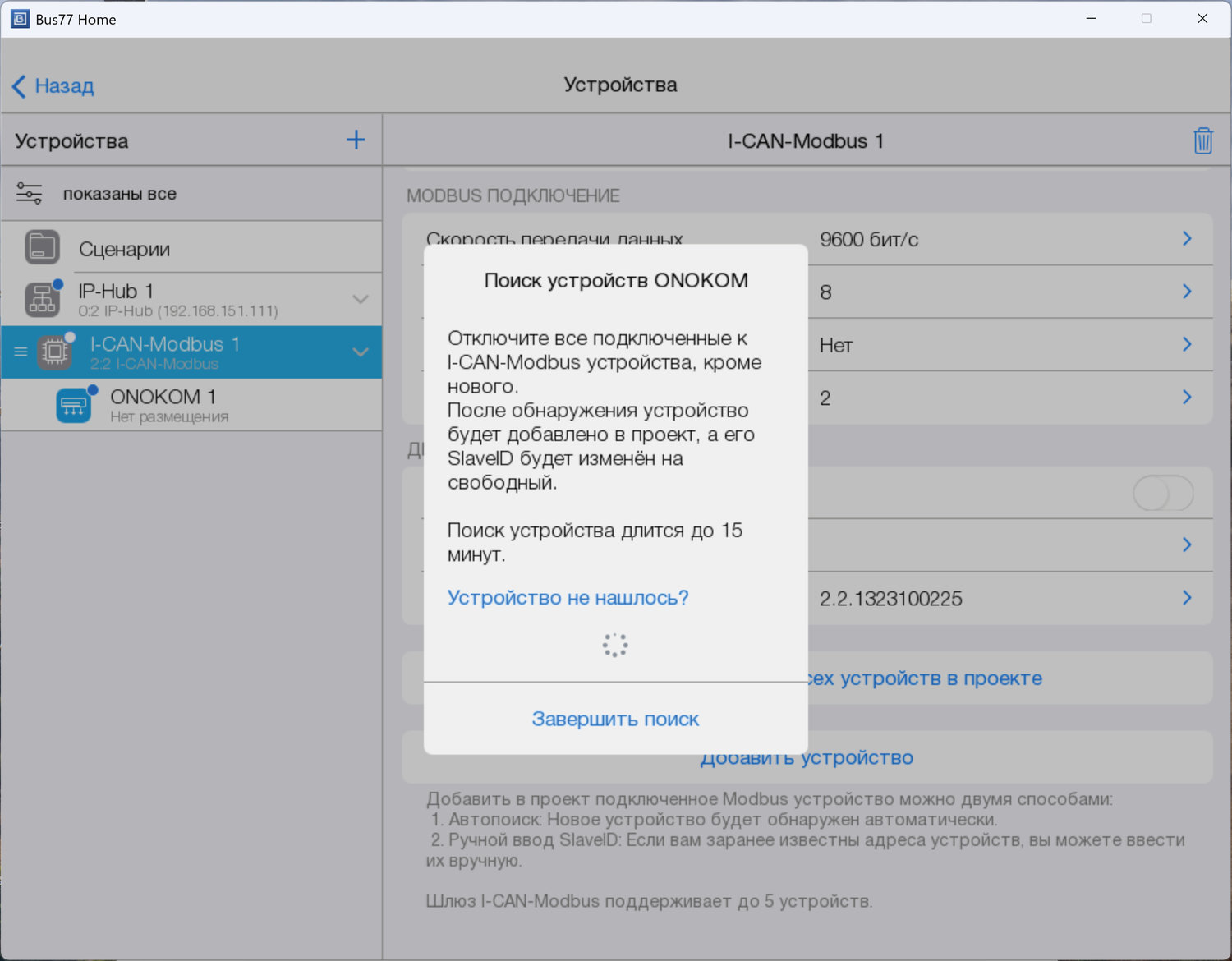Image resolution: width=1232 pixels, height=961 pixels.
Task: Collapse the I-CAN-Modbus 1 tree chevron
Action: 360,352
